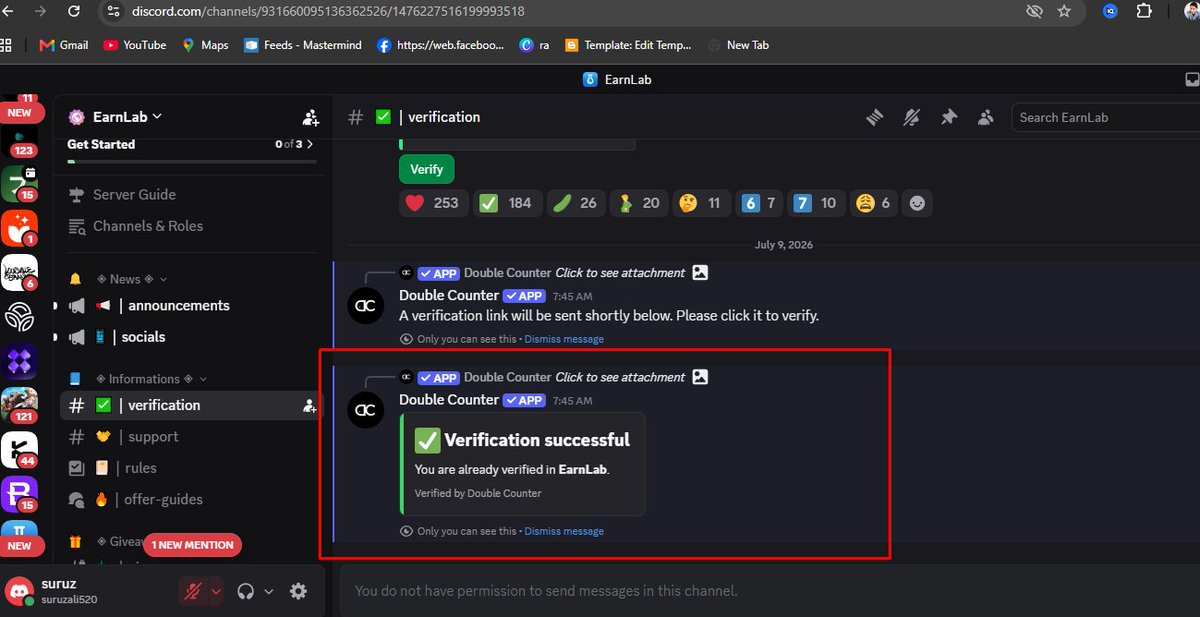The height and width of the screenshot is (617, 1200).
Task: Open server icon with 44 badge
Action: (x=20, y=449)
